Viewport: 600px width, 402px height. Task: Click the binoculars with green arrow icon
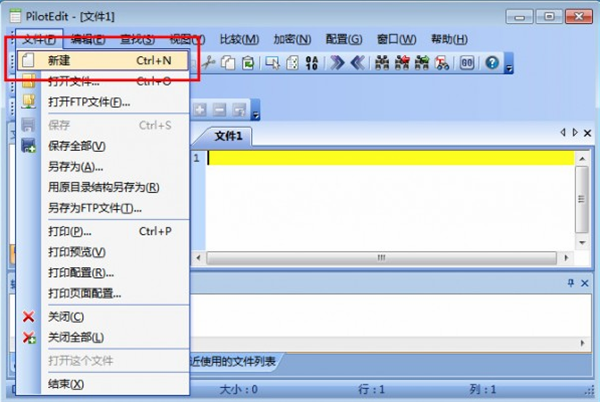point(422,62)
